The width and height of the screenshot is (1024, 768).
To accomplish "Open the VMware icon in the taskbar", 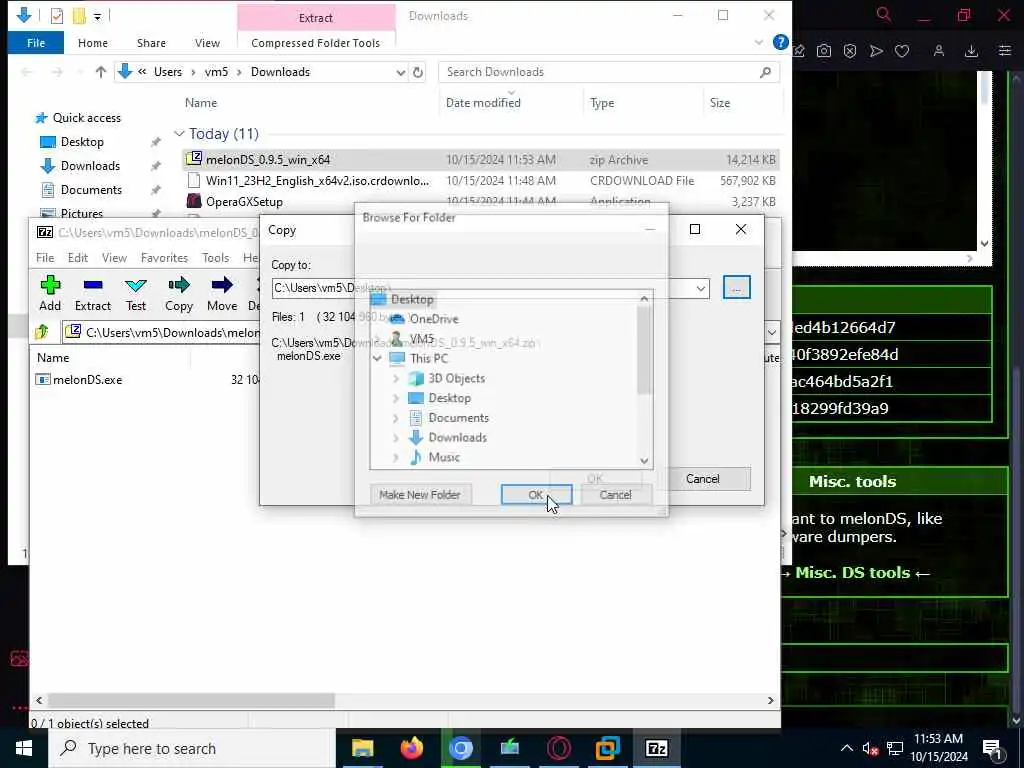I will click(x=607, y=748).
